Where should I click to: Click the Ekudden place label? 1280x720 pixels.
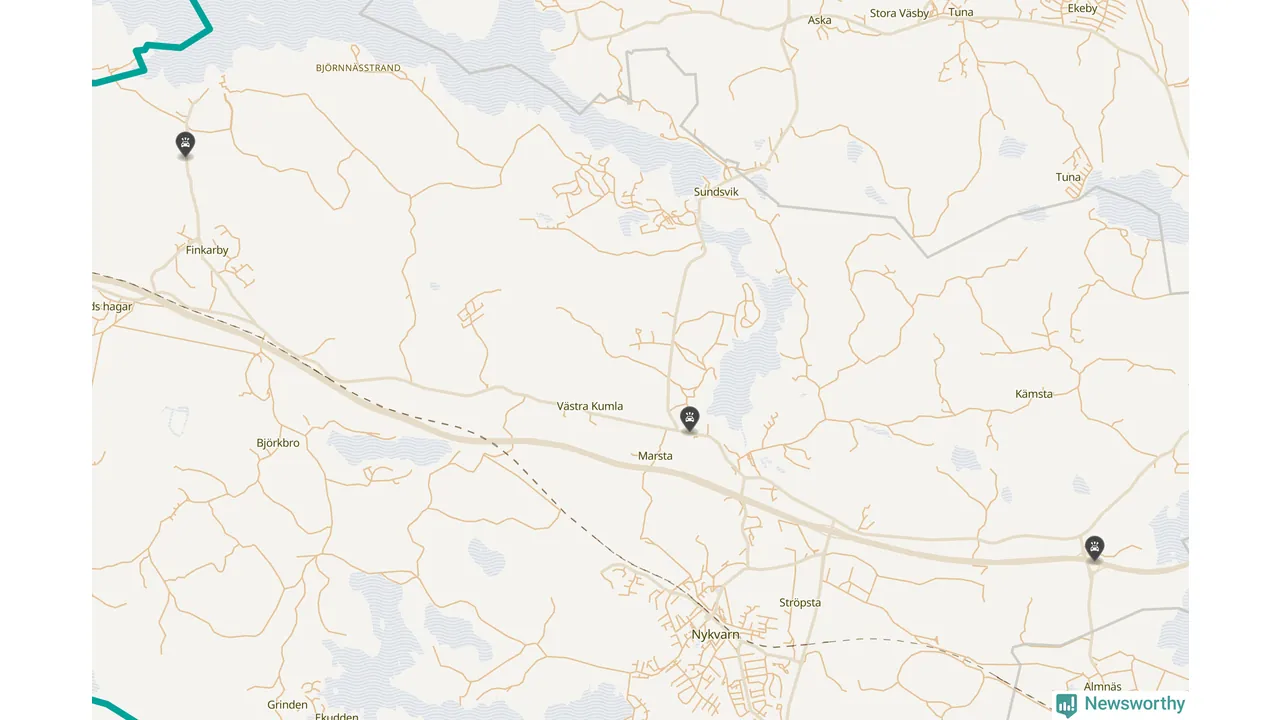[337, 716]
